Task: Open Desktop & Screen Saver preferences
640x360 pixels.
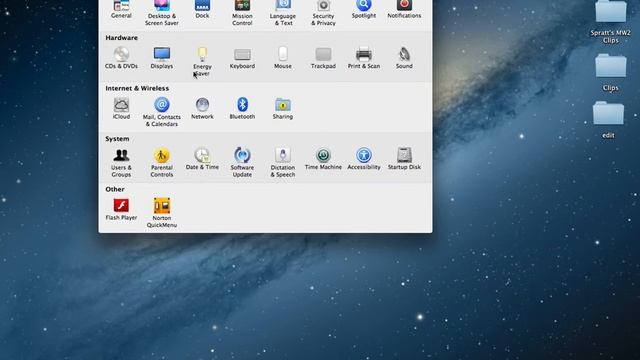Action: point(162,13)
